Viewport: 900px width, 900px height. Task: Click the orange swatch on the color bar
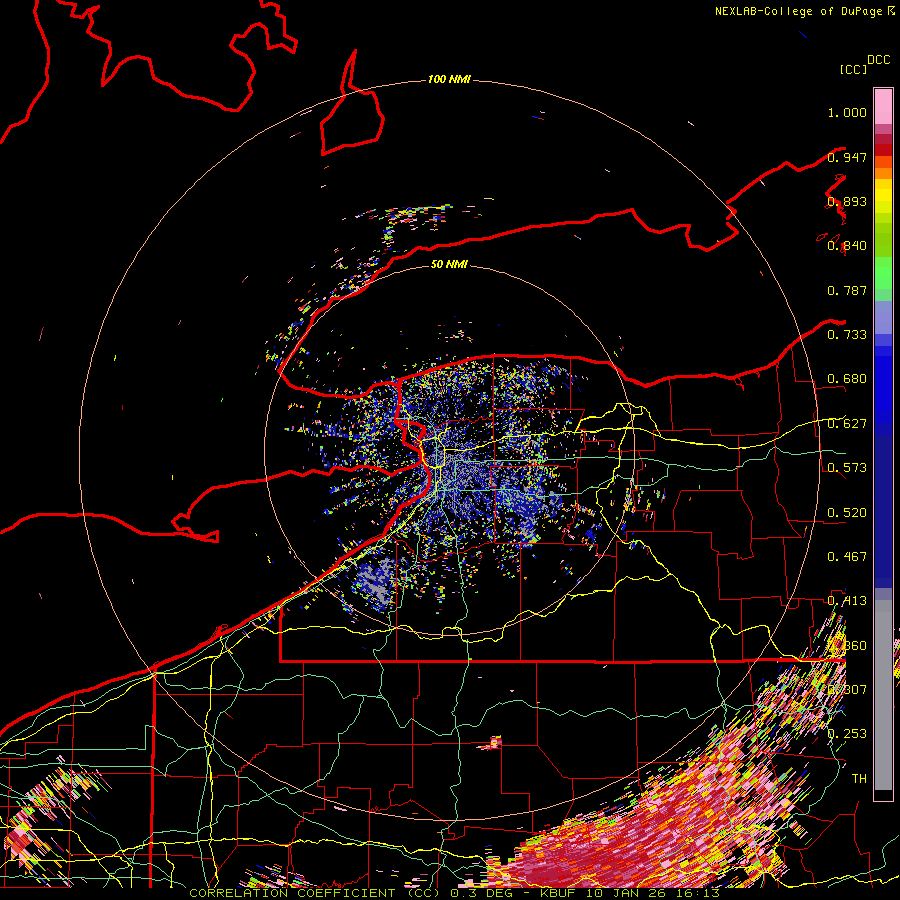click(x=883, y=173)
